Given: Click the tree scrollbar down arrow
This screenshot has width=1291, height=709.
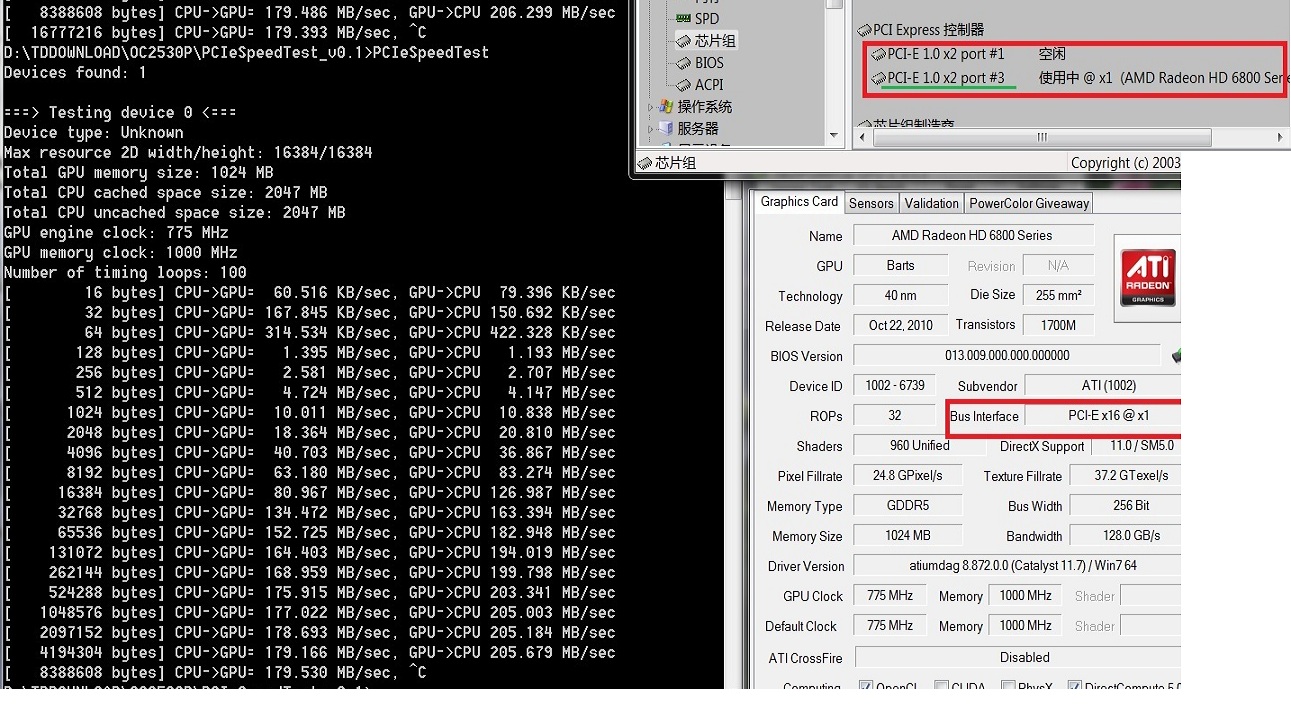Looking at the screenshot, I should click(x=834, y=135).
